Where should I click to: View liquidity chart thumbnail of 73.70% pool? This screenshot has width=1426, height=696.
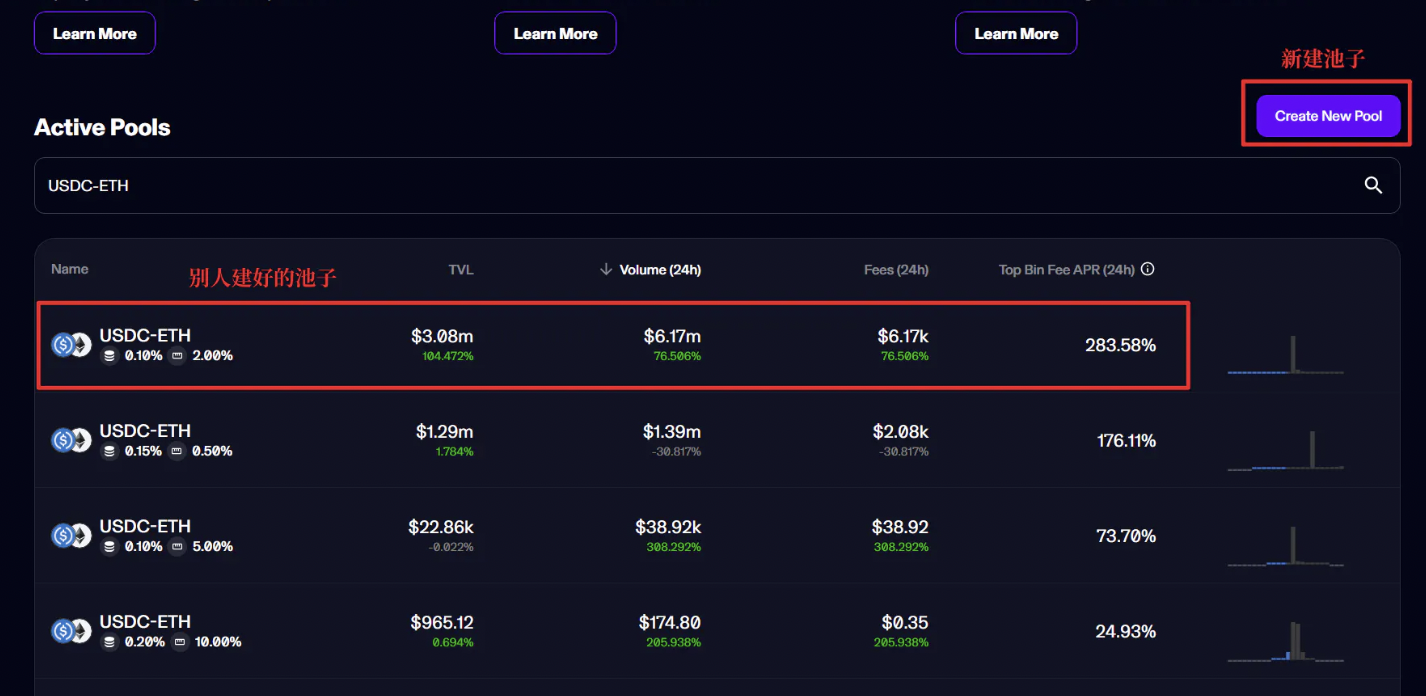pos(1286,541)
